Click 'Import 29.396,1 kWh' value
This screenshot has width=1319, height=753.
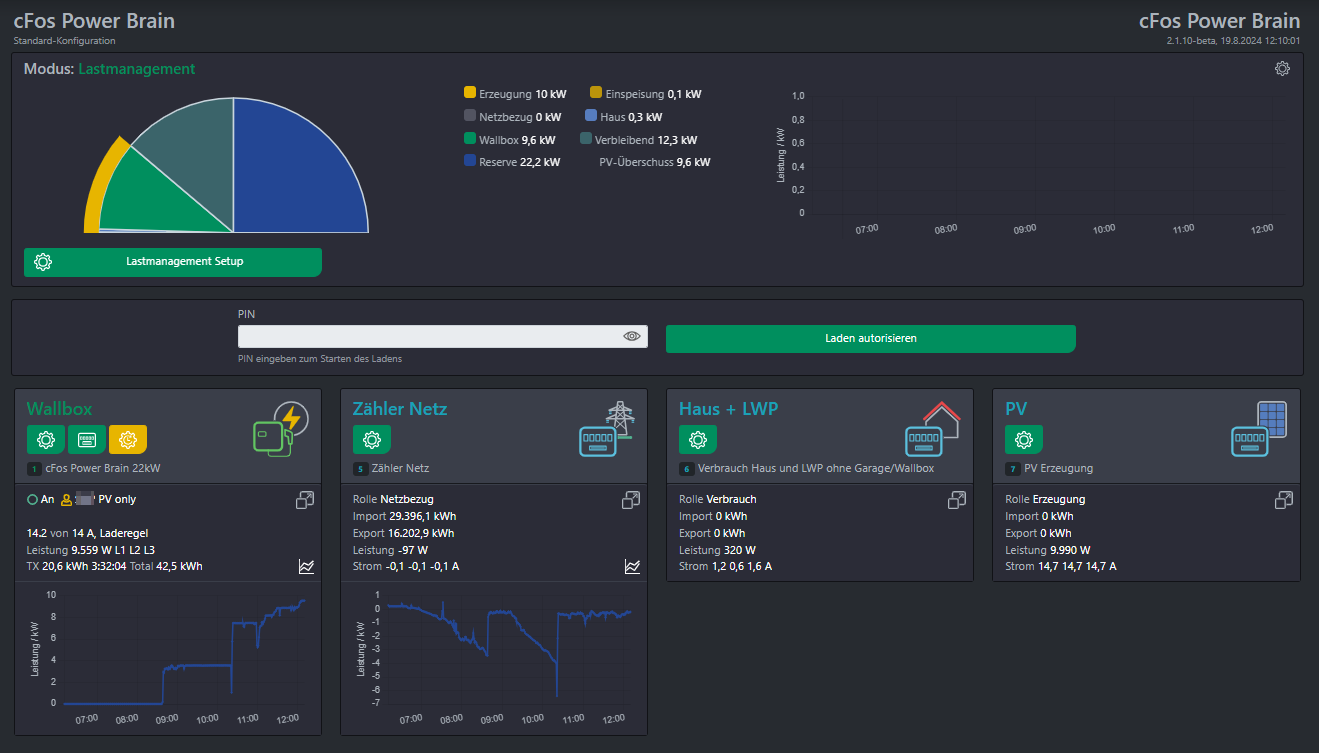click(403, 516)
